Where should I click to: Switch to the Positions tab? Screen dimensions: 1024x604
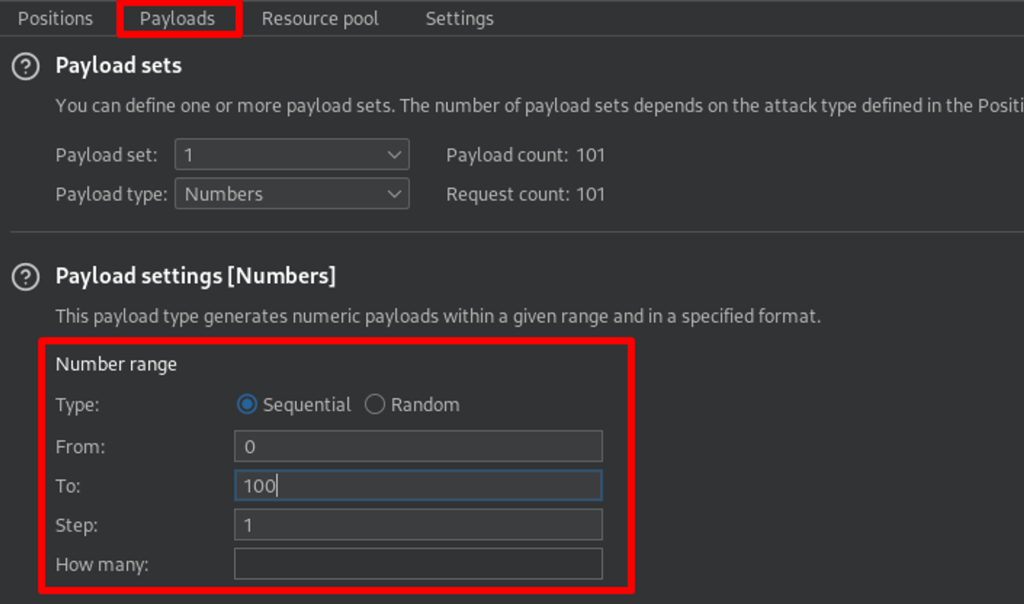(x=55, y=19)
